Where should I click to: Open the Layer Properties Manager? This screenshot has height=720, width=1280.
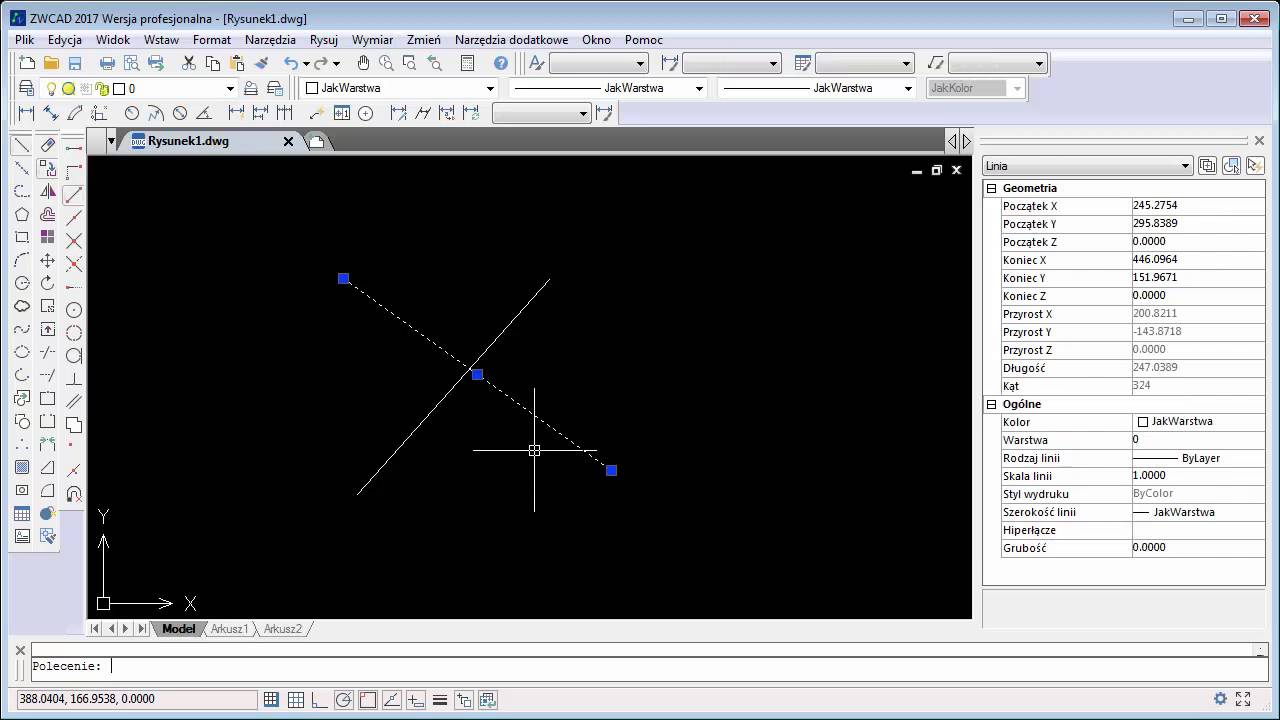(27, 88)
